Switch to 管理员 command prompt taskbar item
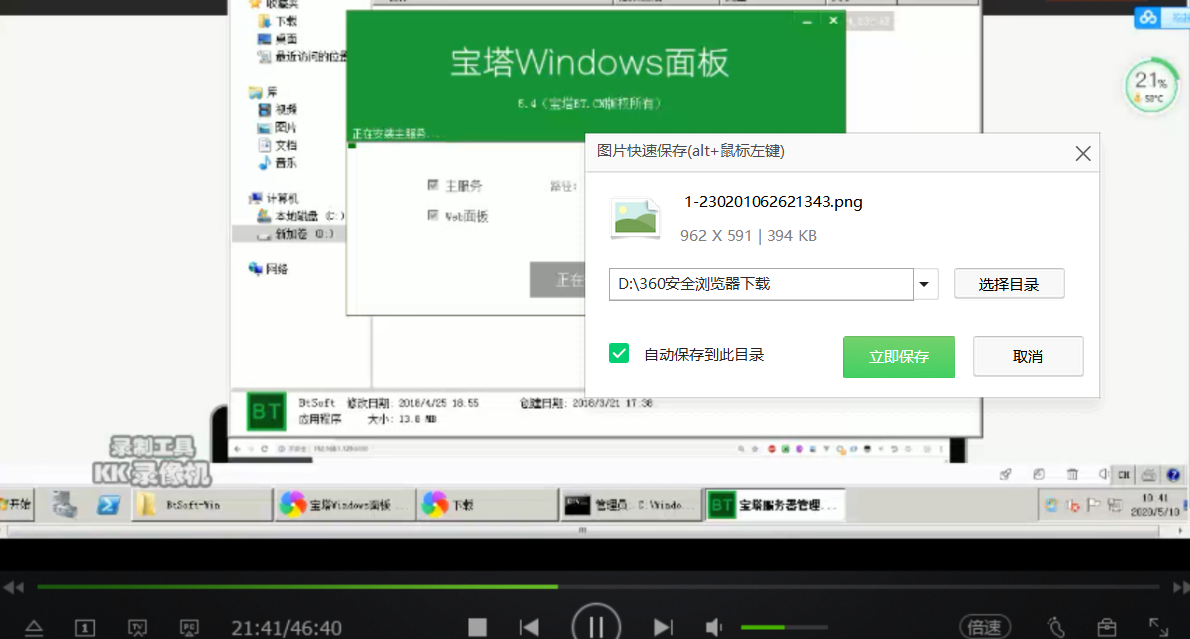This screenshot has height=639, width=1190. (x=630, y=505)
